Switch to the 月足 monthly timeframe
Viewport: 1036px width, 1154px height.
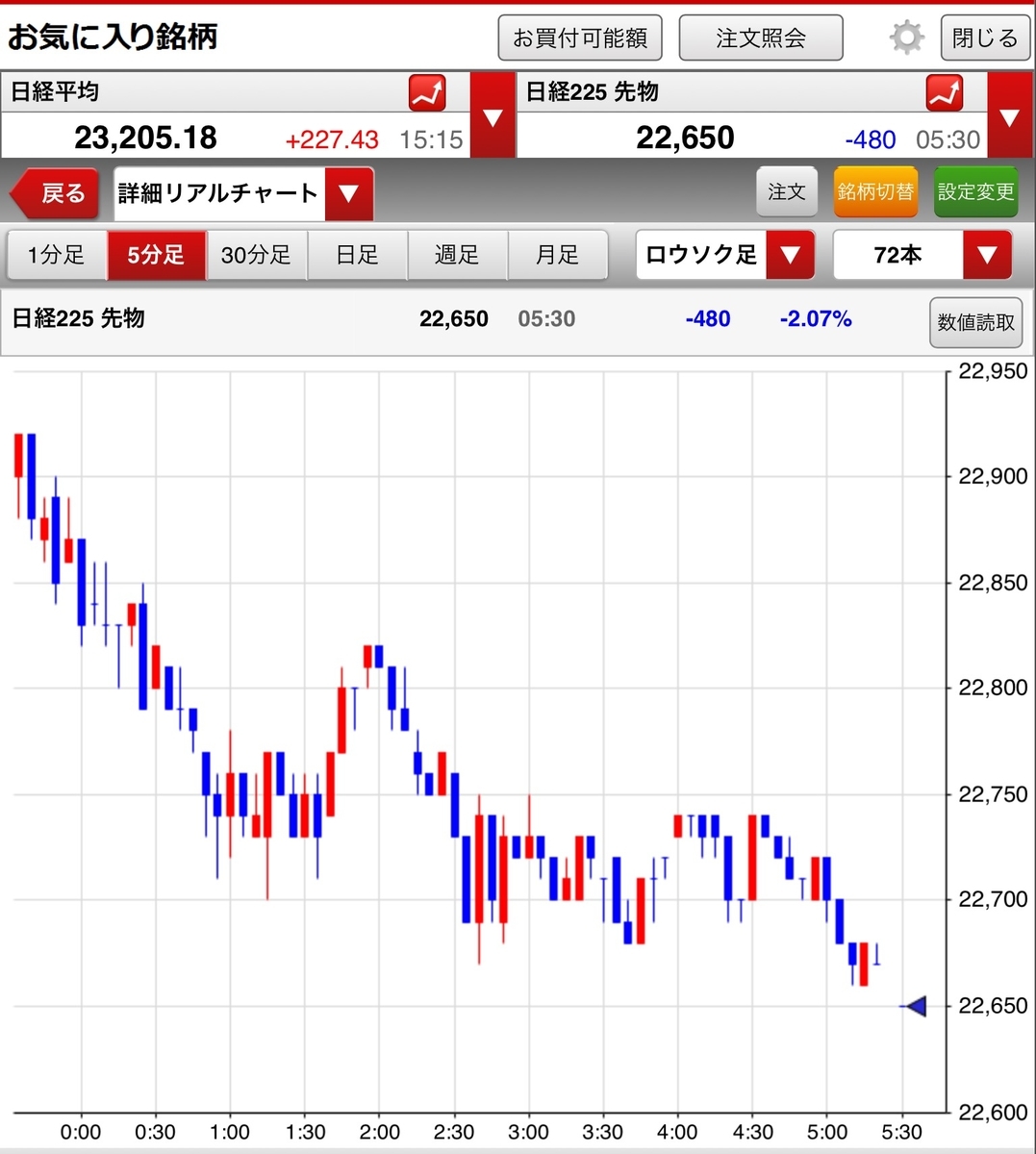557,255
